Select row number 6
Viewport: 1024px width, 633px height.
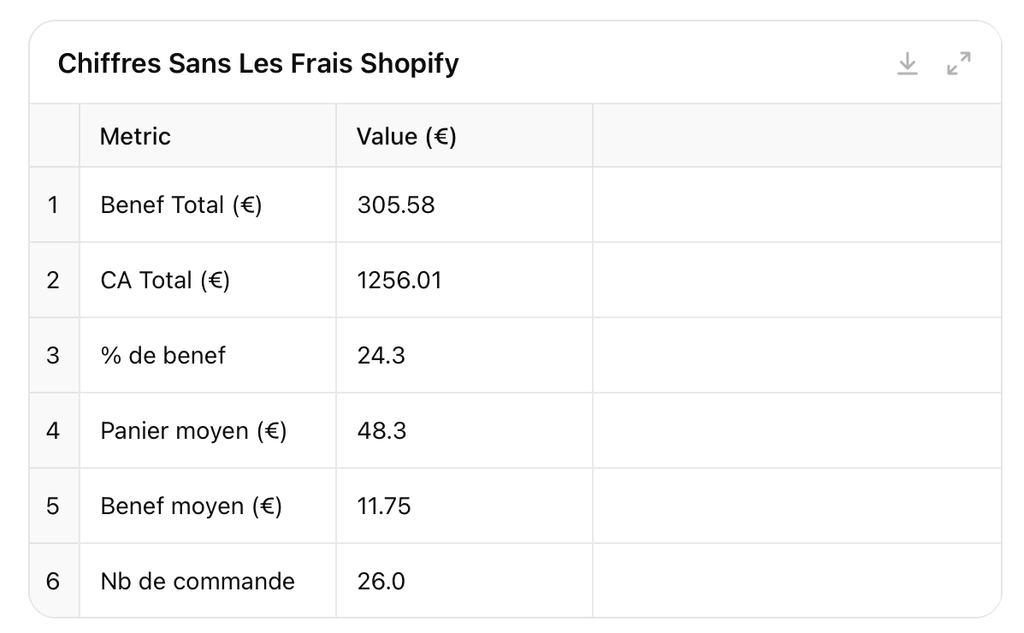(x=53, y=581)
